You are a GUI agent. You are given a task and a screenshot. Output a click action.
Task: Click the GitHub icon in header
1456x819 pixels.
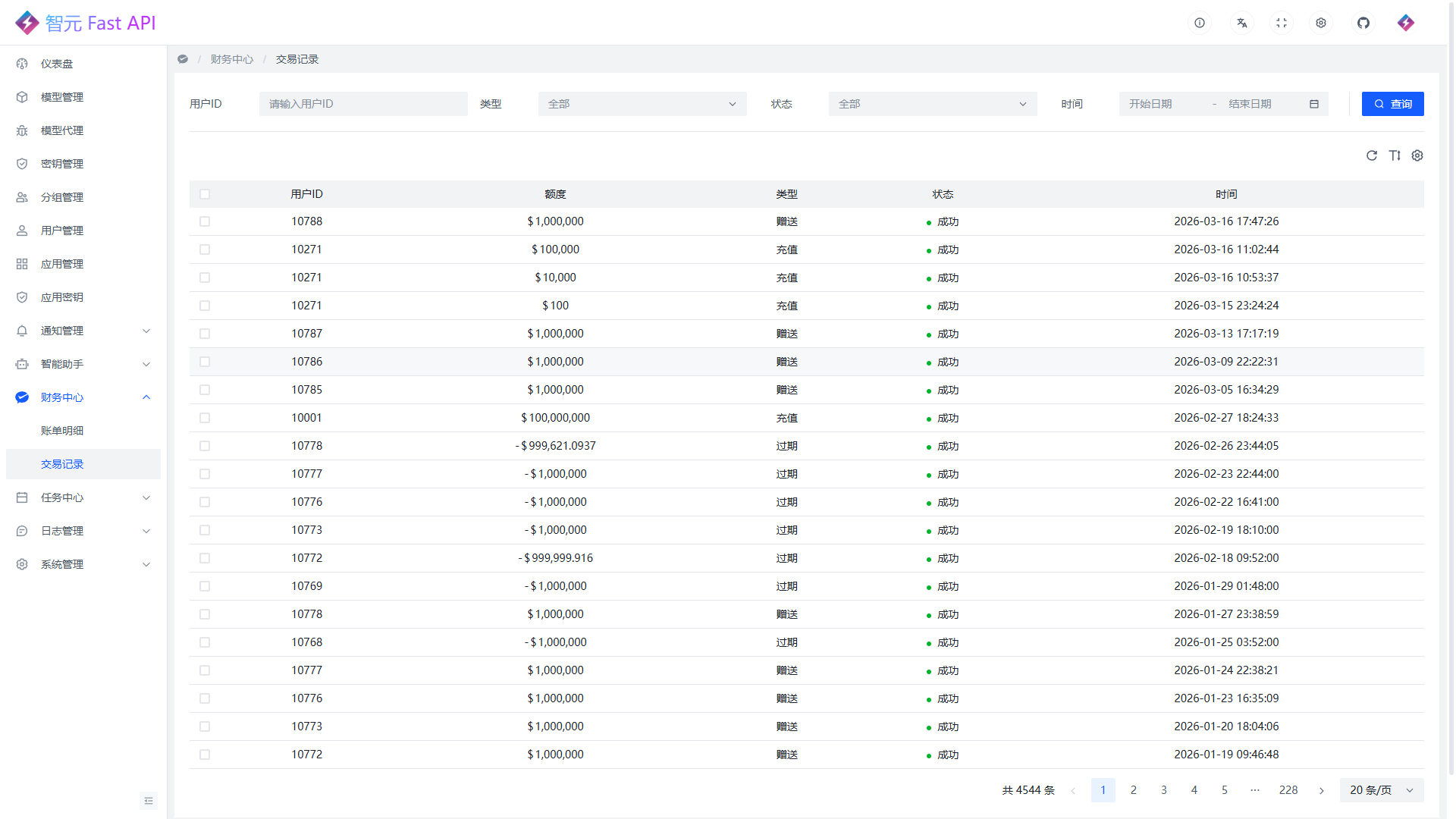point(1363,23)
